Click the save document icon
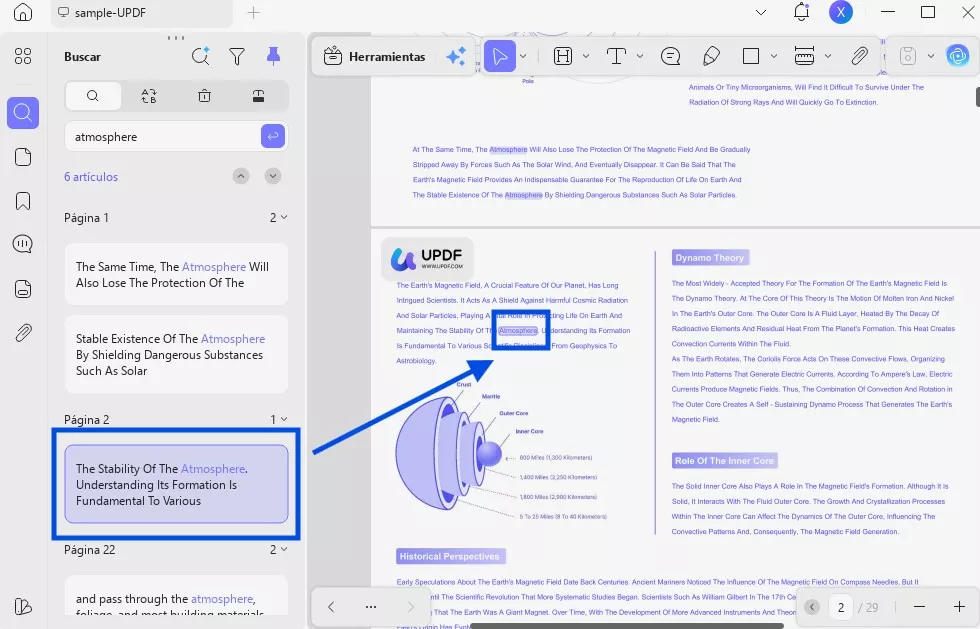980x629 pixels. click(x=908, y=56)
